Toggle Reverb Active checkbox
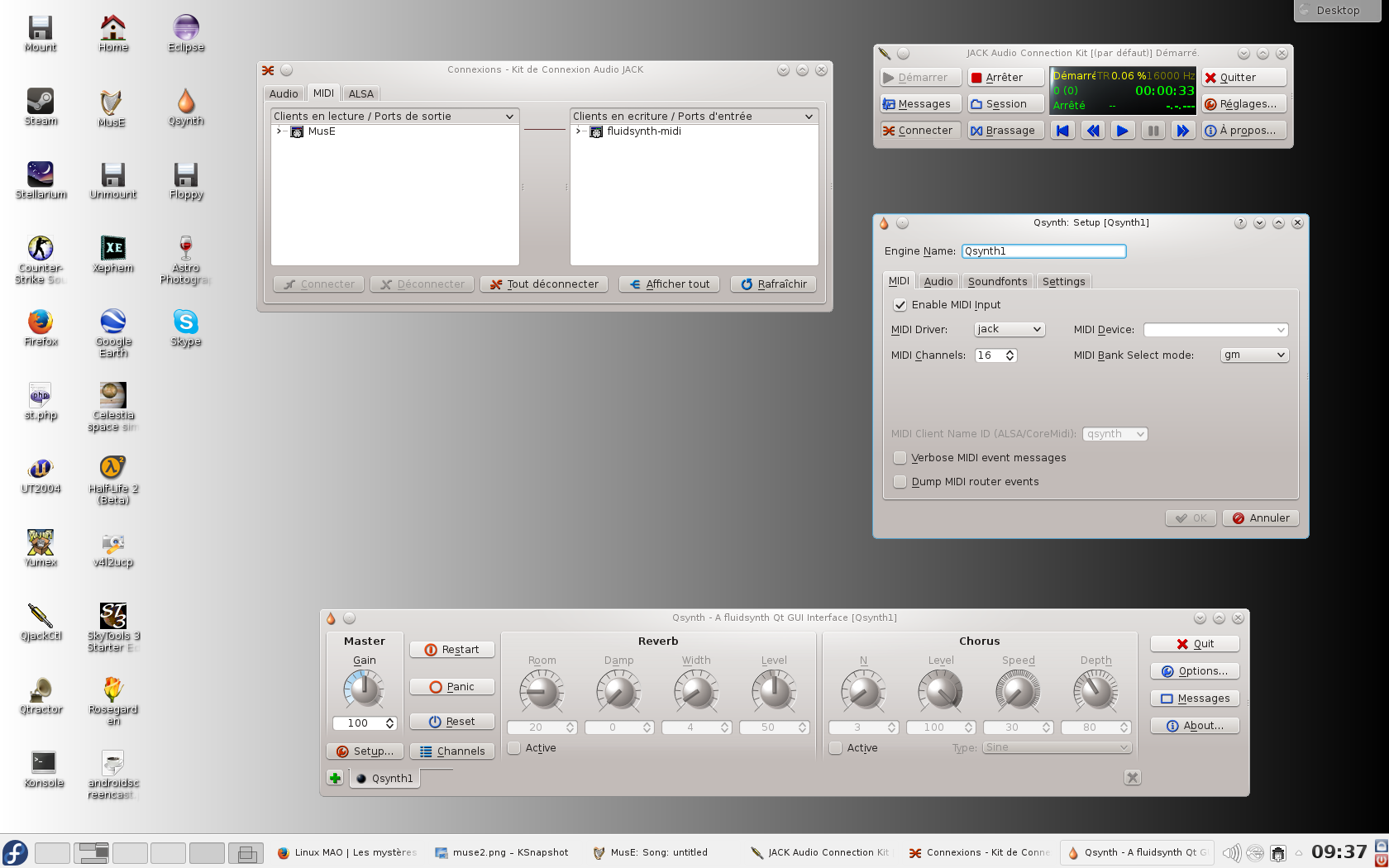The height and width of the screenshot is (868, 1389). 514,748
